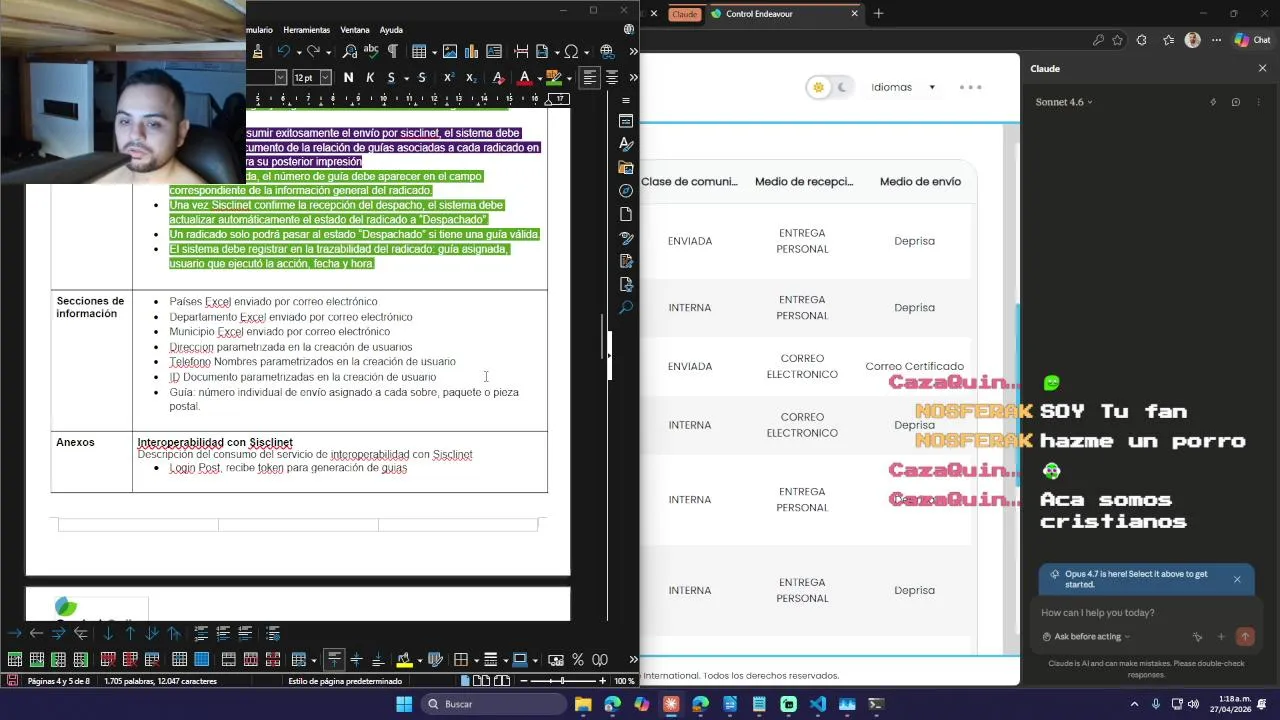Open the undo history dropdown arrow
The image size is (1280, 720).
coord(298,52)
